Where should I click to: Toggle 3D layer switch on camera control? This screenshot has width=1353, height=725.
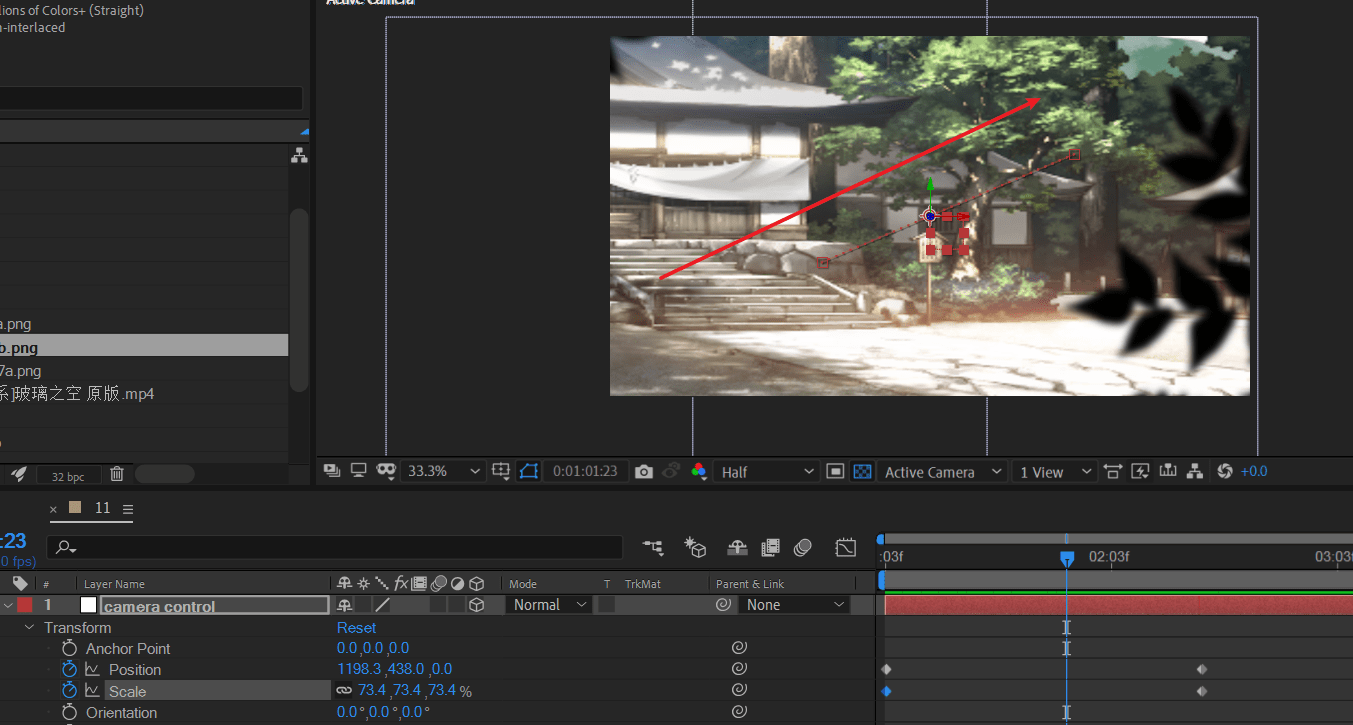tap(477, 605)
